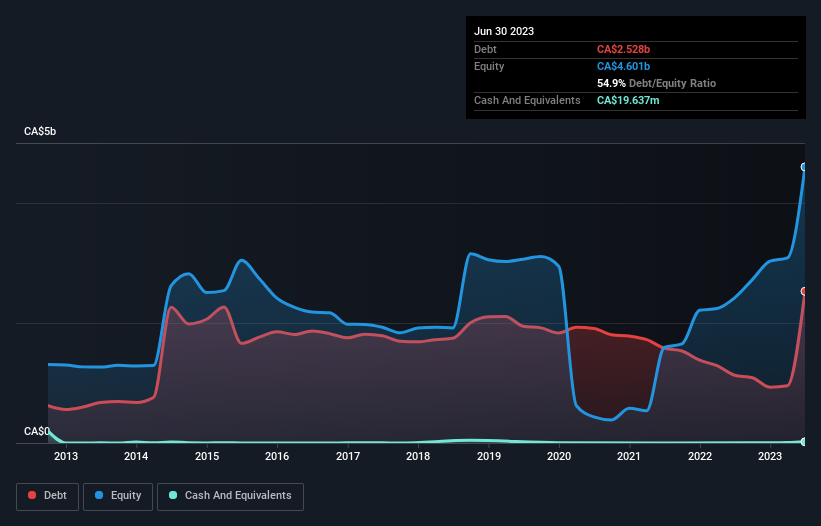Click the Debt label in tooltip
The height and width of the screenshot is (526, 821).
click(485, 49)
